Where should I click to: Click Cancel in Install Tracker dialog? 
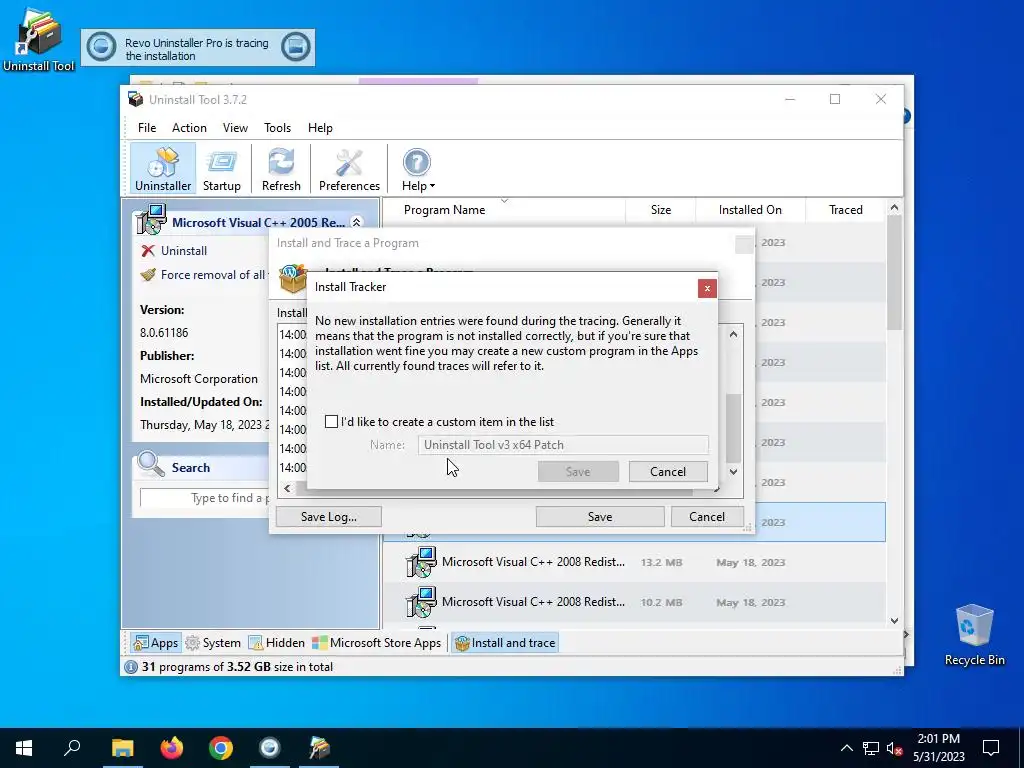pyautogui.click(x=667, y=472)
